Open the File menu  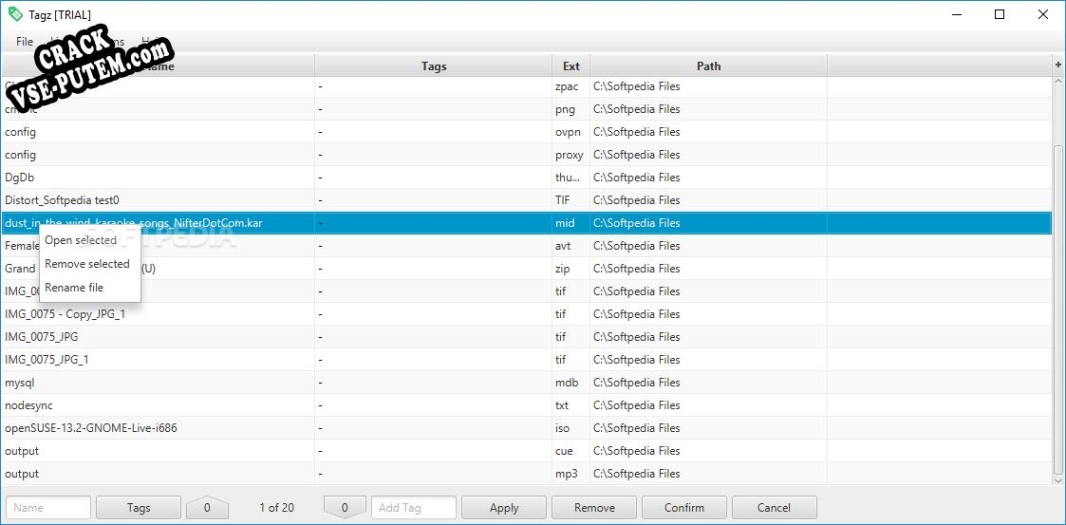(25, 42)
